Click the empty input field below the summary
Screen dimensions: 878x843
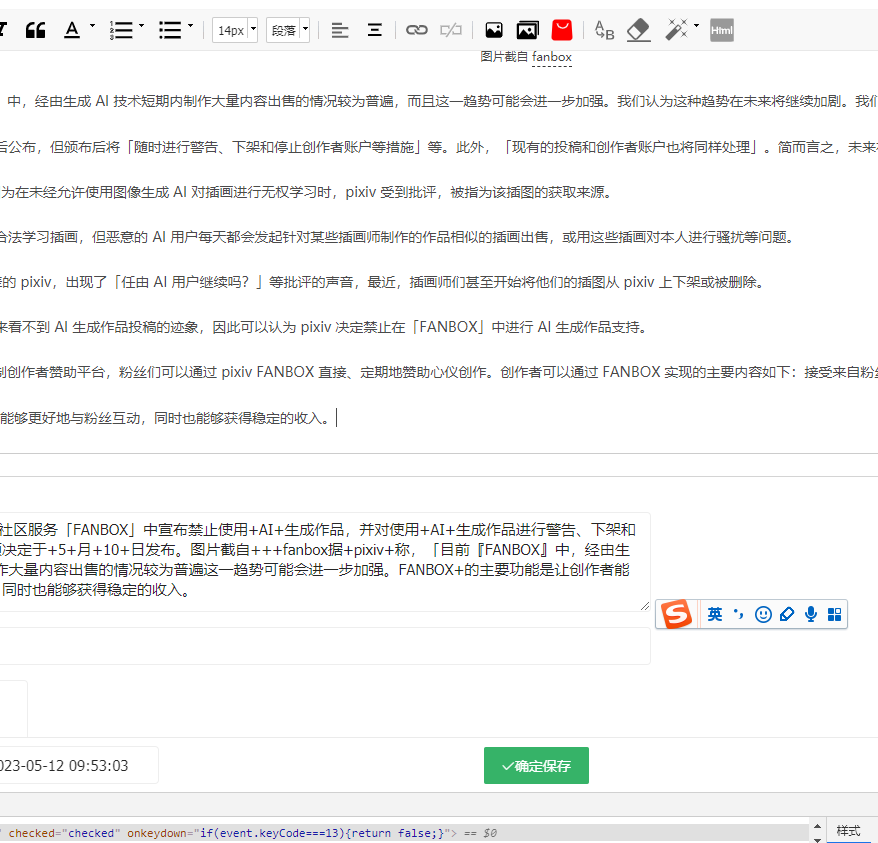[x=325, y=646]
